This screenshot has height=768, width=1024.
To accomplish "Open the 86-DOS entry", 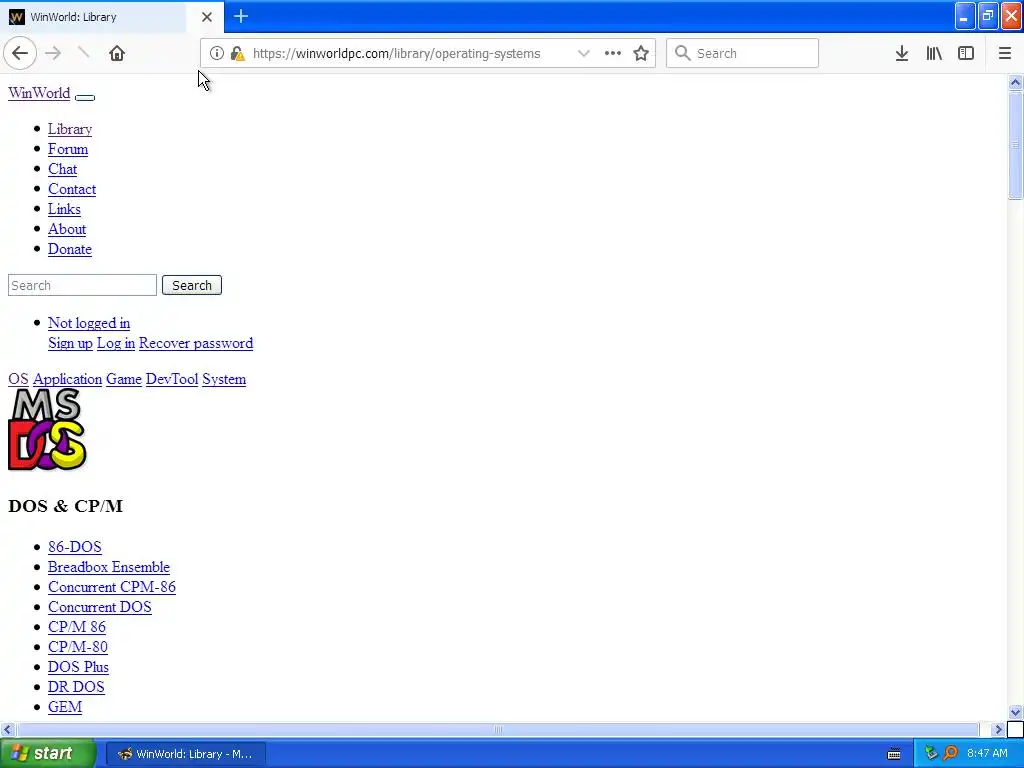I will coord(74,547).
